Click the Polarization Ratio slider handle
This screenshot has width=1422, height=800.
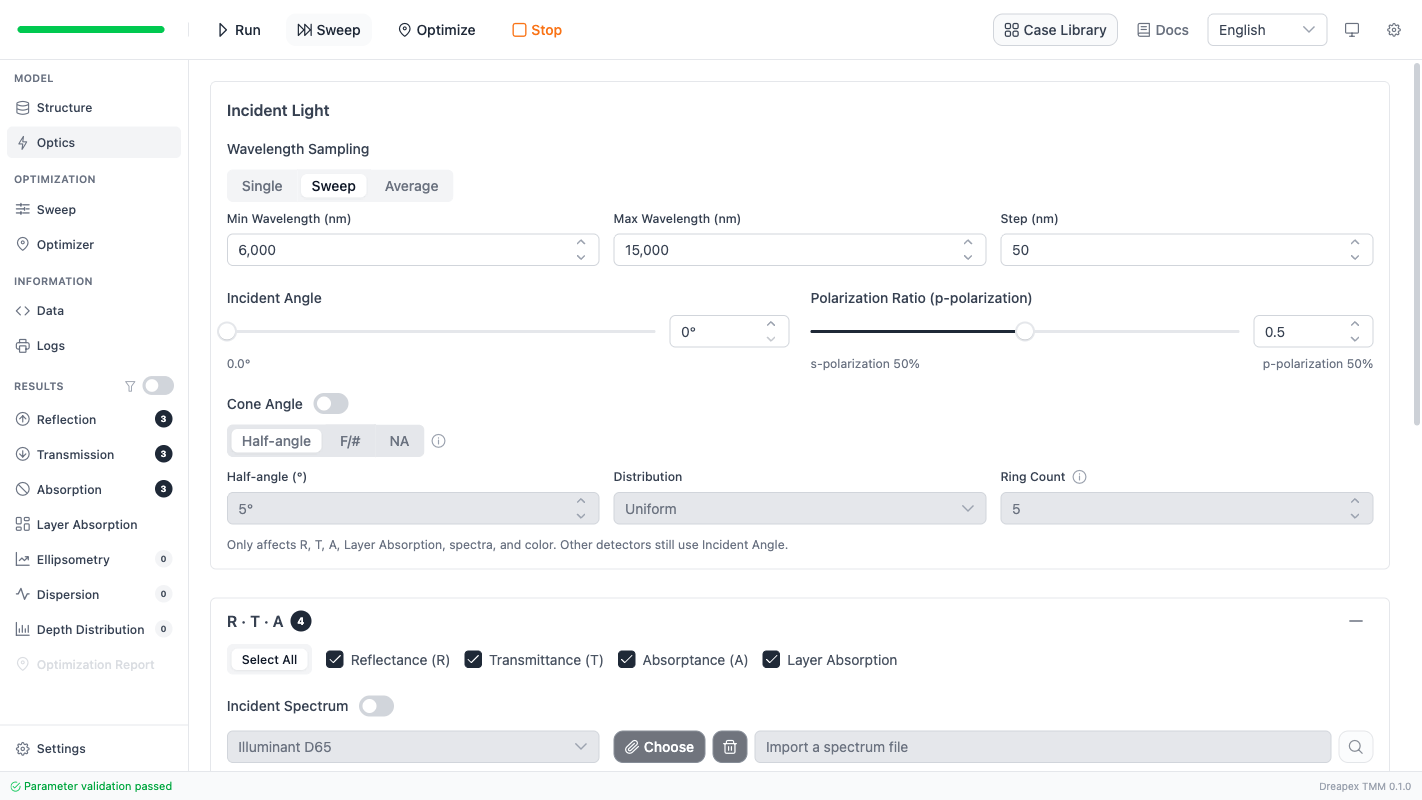click(x=1025, y=331)
